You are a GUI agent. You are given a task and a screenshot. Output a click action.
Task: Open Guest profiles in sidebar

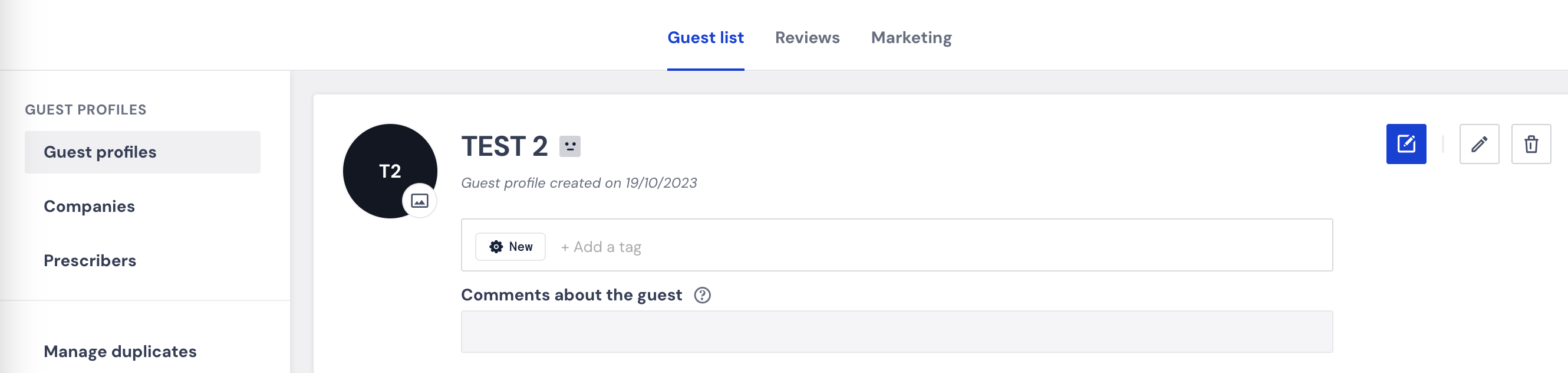[143, 152]
